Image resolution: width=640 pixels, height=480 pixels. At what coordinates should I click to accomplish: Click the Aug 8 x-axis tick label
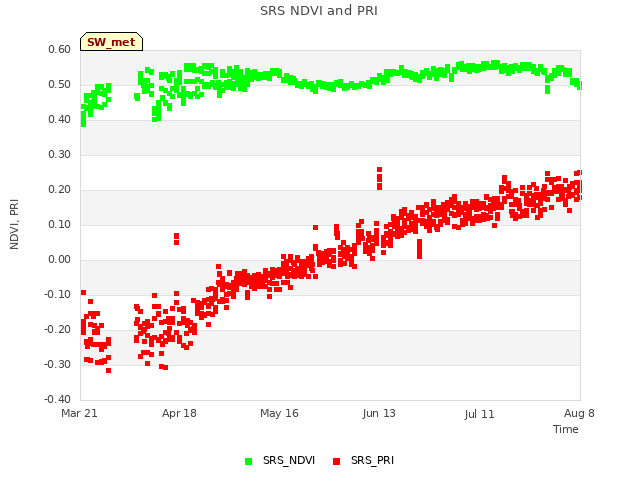click(579, 413)
